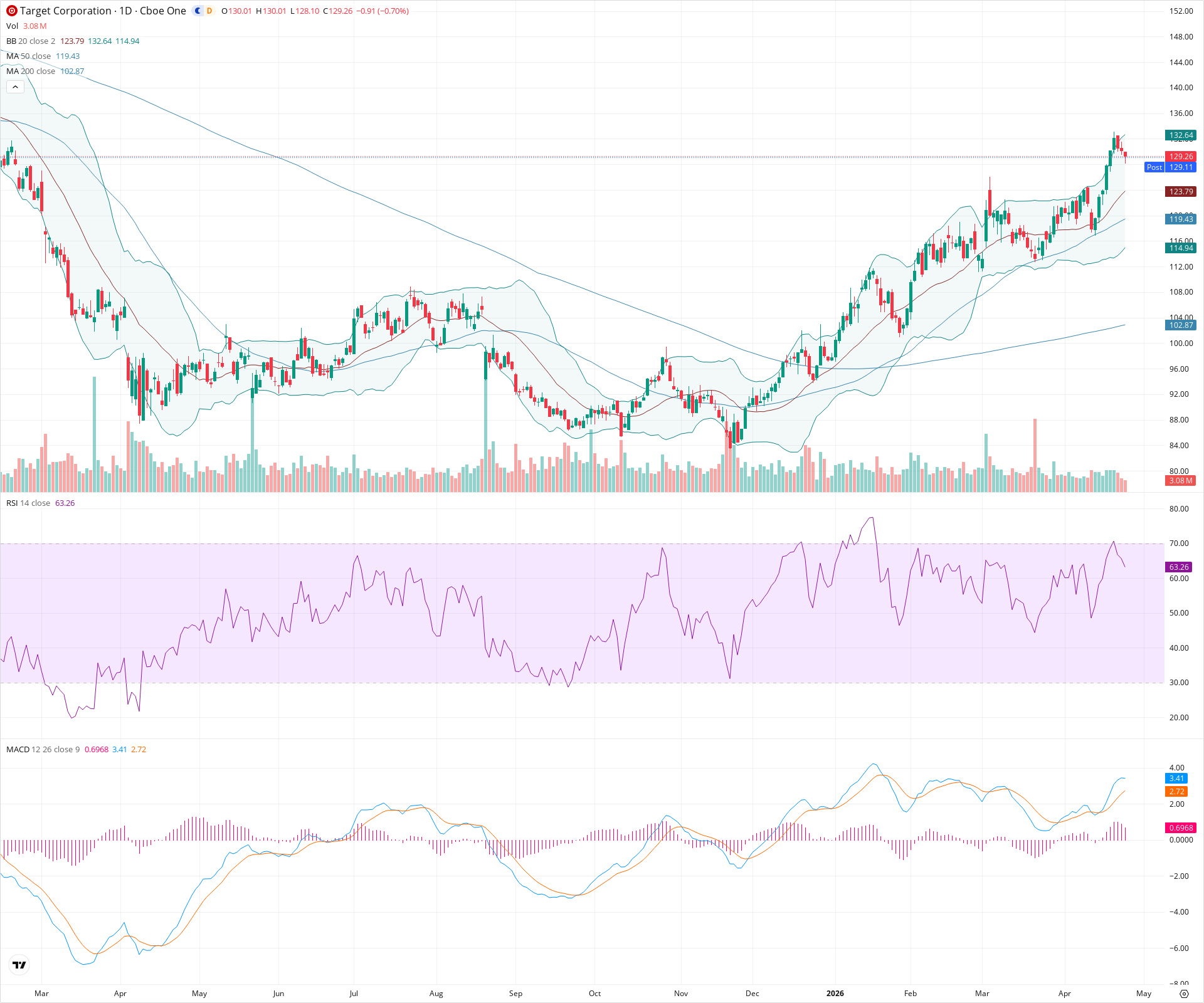Image resolution: width=1204 pixels, height=1003 pixels.
Task: Click the 129.26 current price label
Action: [1181, 156]
